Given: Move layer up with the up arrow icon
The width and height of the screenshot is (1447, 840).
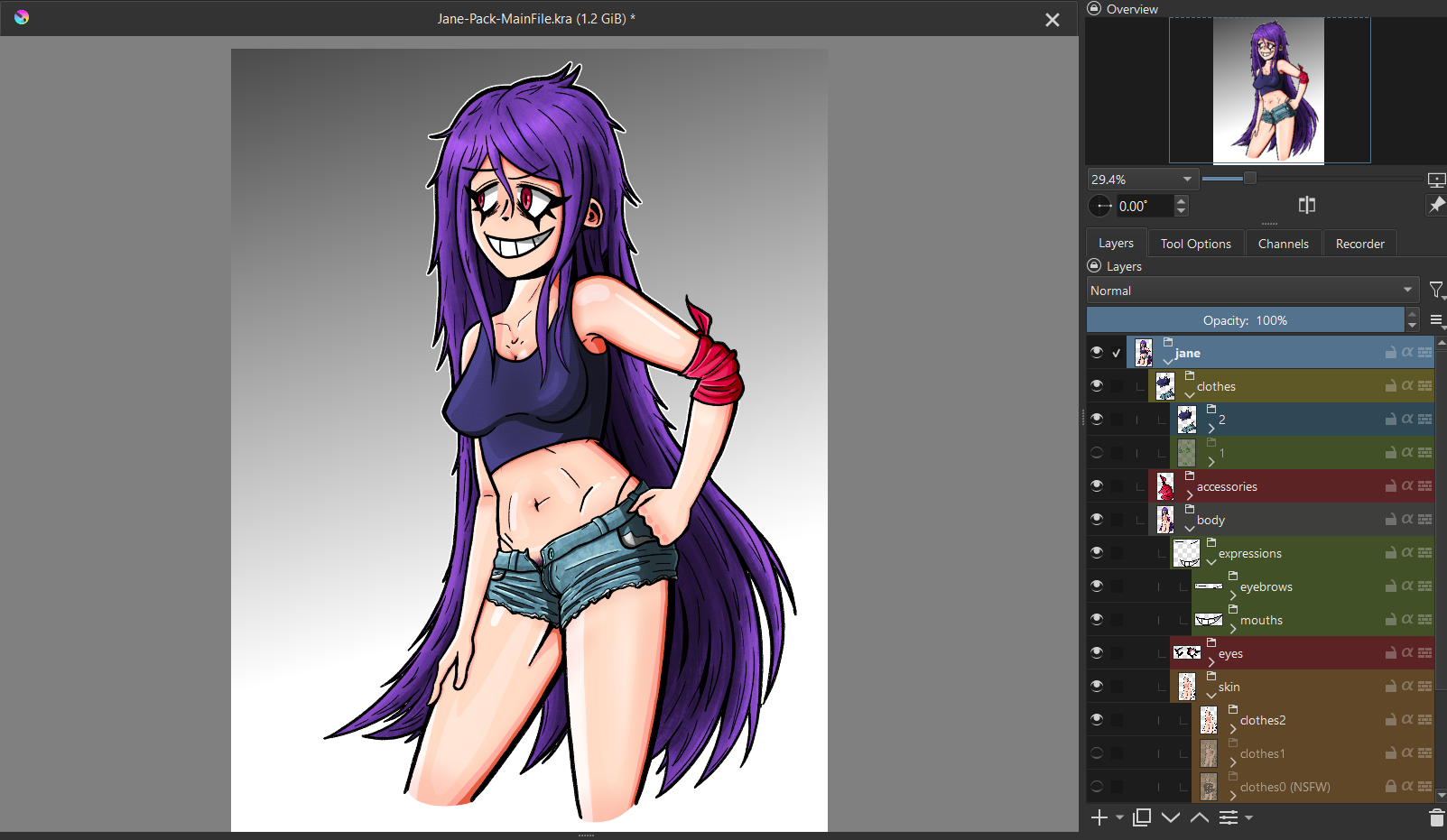Looking at the screenshot, I should [1200, 817].
